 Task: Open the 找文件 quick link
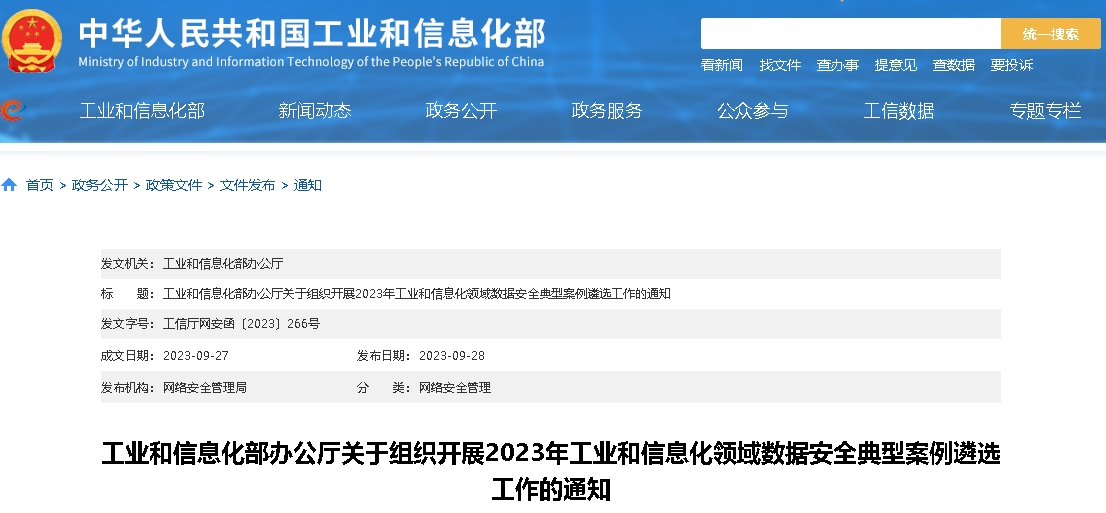(780, 65)
